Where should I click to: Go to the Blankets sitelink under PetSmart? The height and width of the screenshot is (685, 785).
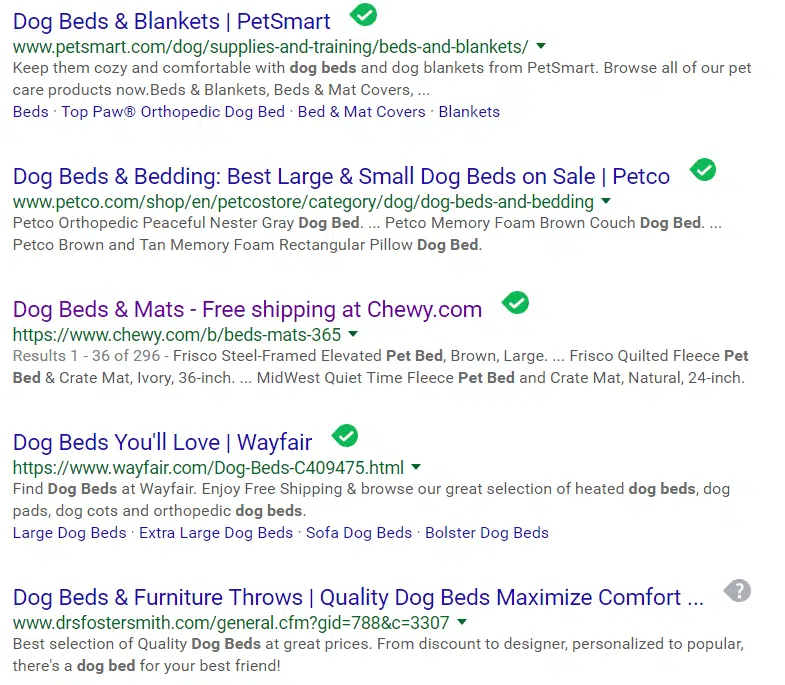(x=469, y=112)
